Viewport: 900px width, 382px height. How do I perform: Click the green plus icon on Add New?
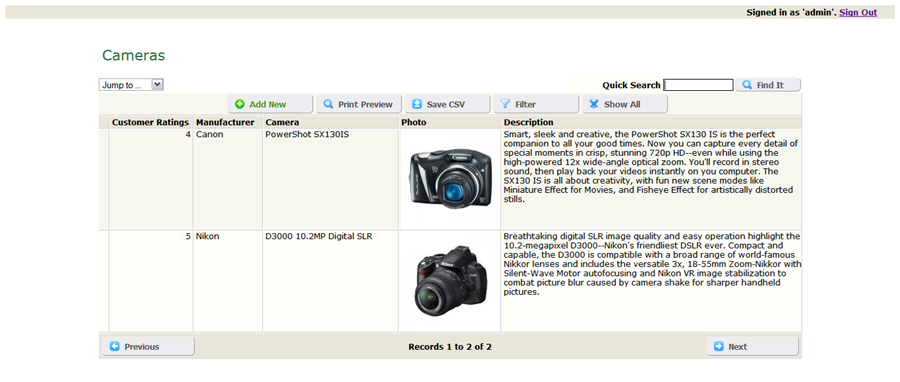(x=240, y=104)
